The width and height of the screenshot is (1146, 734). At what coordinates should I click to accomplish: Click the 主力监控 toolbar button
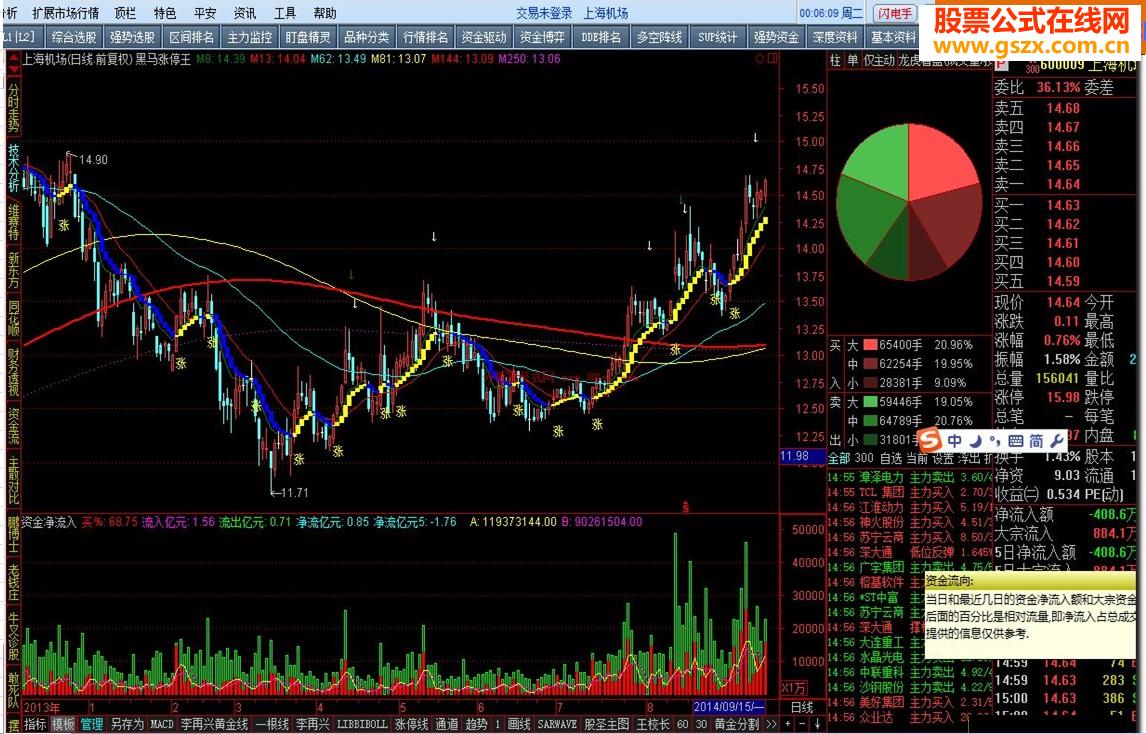pyautogui.click(x=250, y=37)
